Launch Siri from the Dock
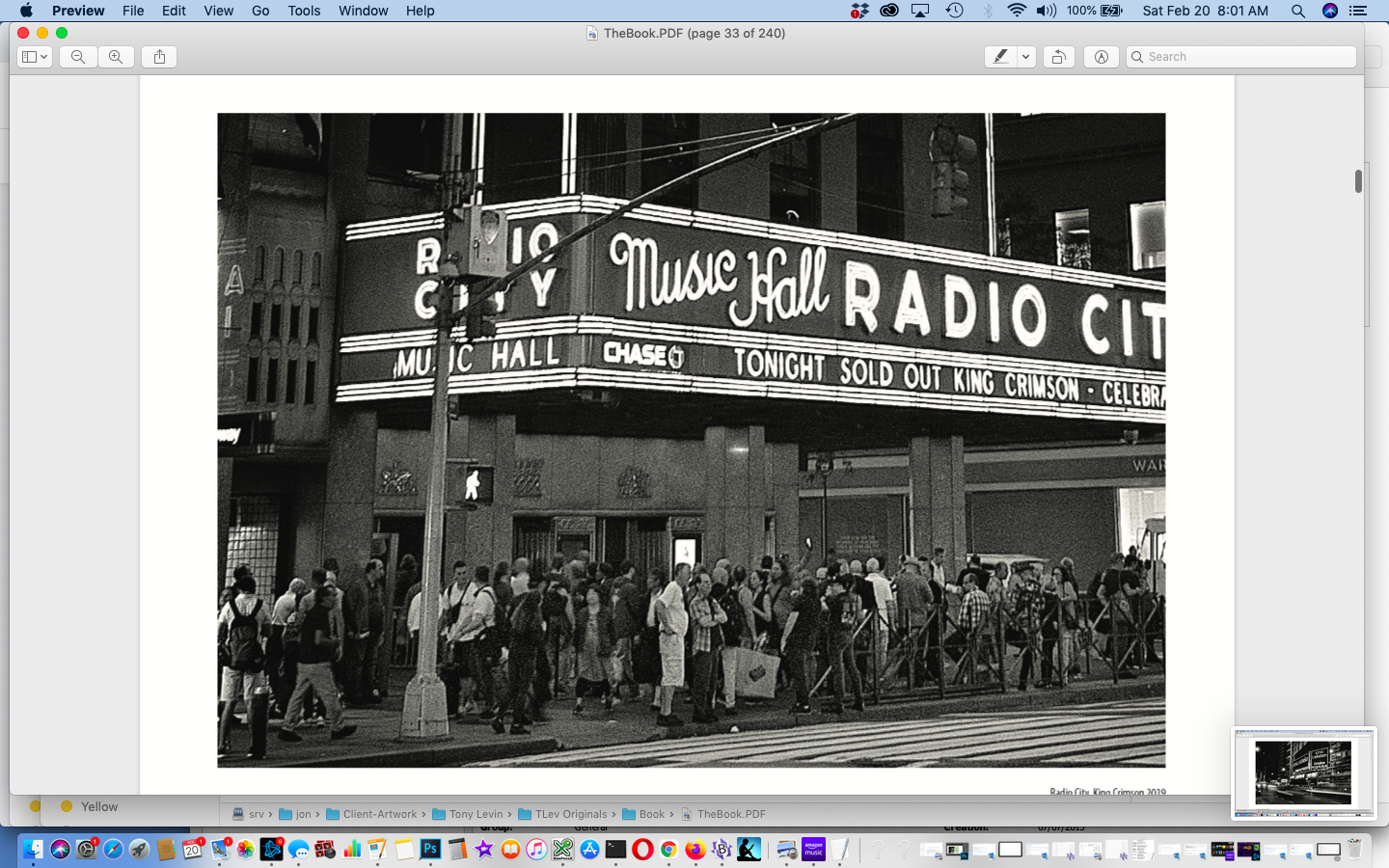The height and width of the screenshot is (868, 1389). coord(60,849)
